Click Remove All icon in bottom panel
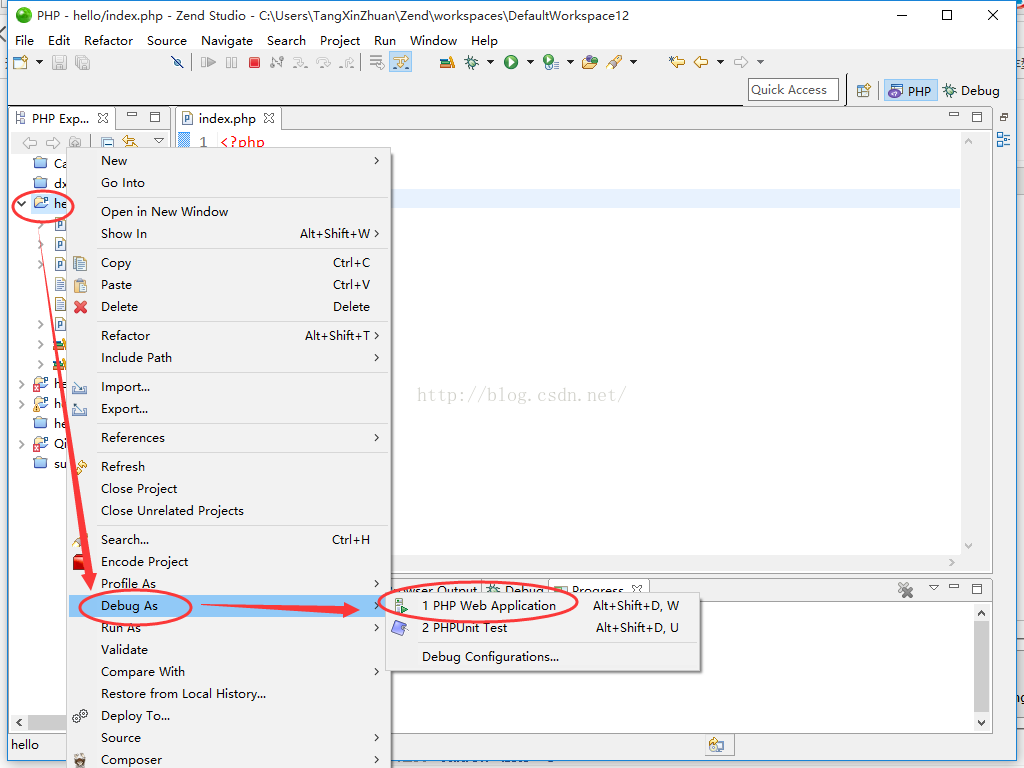 [x=905, y=590]
